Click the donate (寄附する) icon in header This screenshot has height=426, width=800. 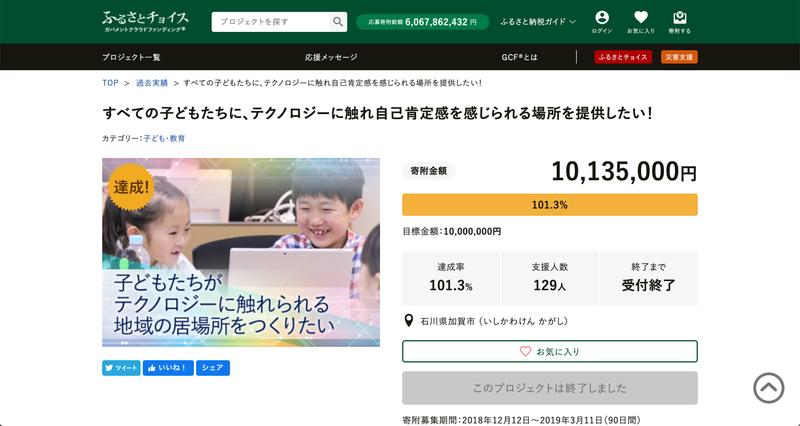click(x=680, y=22)
